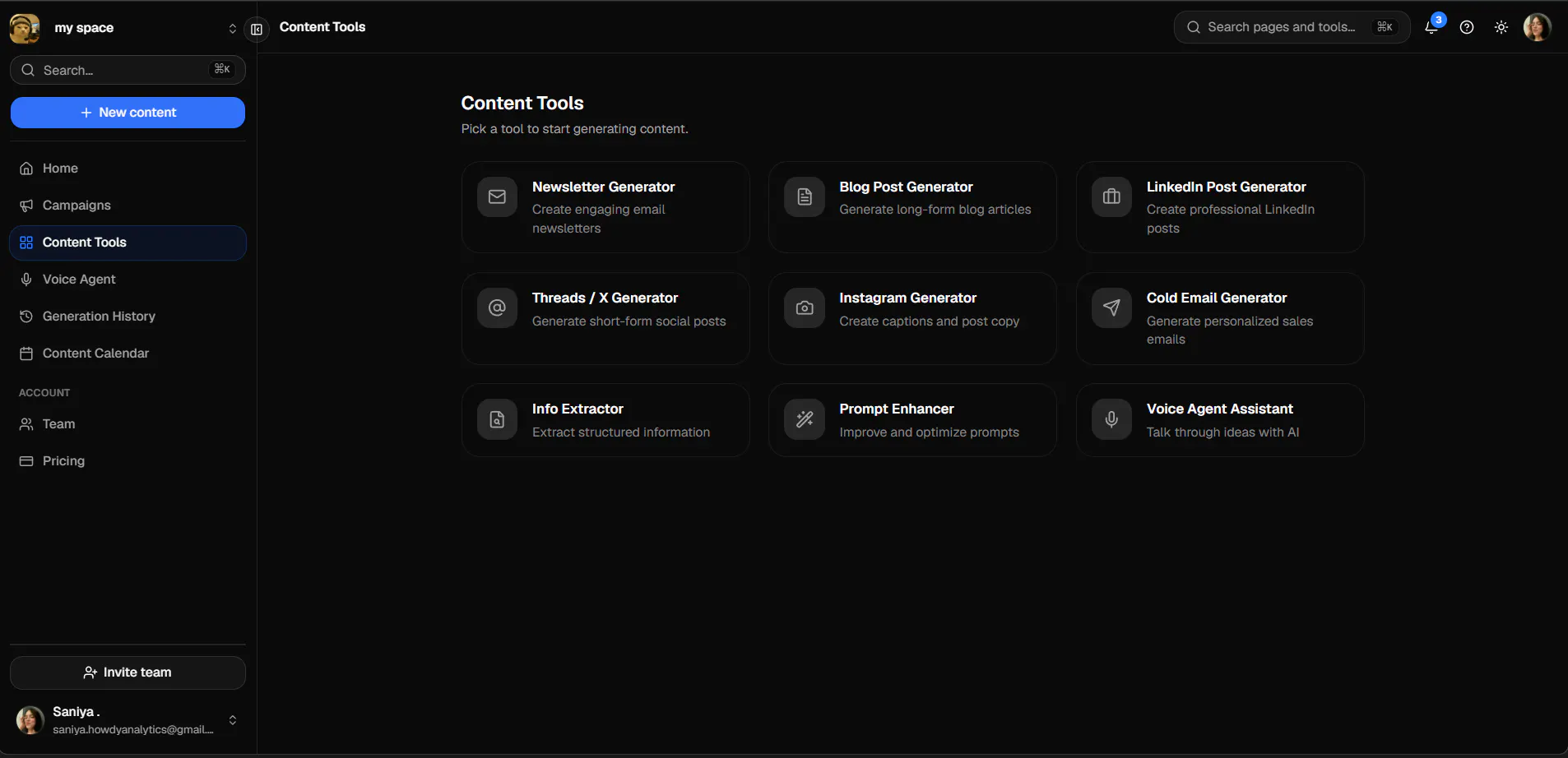Open the profile avatar in top bar
The image size is (1568, 758).
tap(1537, 27)
